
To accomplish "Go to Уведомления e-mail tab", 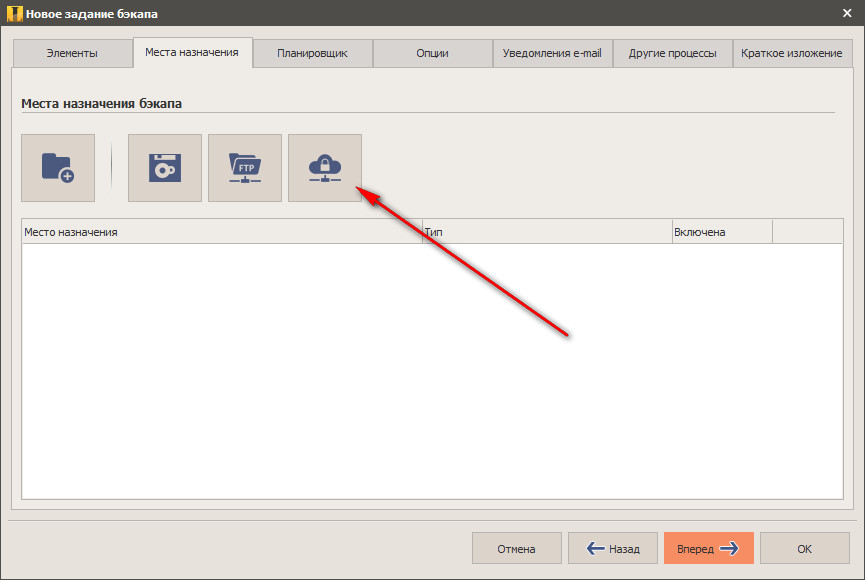I will [x=552, y=54].
